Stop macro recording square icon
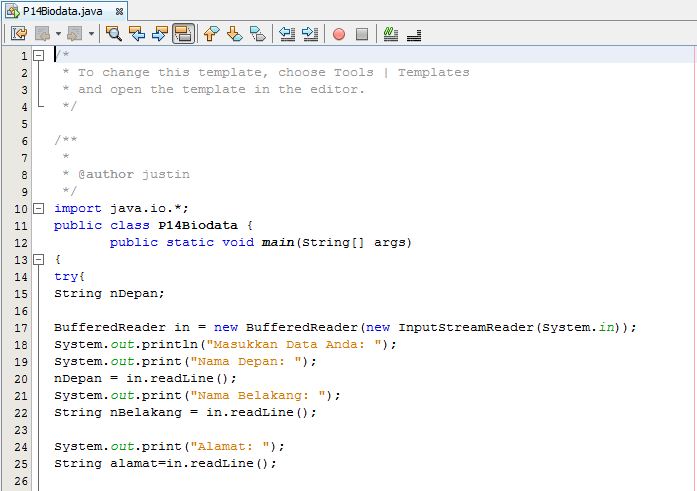The height and width of the screenshot is (491, 697). click(362, 34)
